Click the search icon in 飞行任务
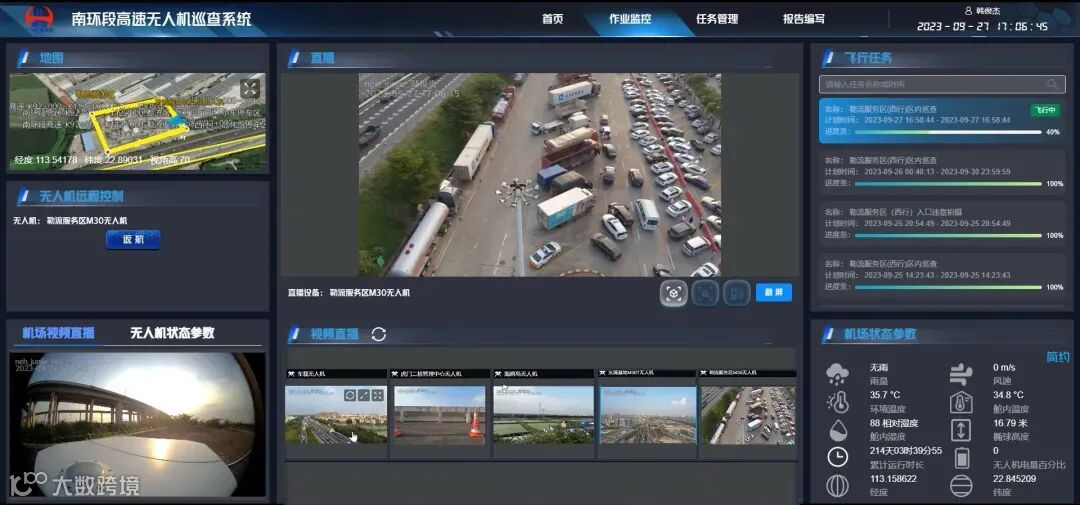Image resolution: width=1080 pixels, height=505 pixels. coord(1052,84)
